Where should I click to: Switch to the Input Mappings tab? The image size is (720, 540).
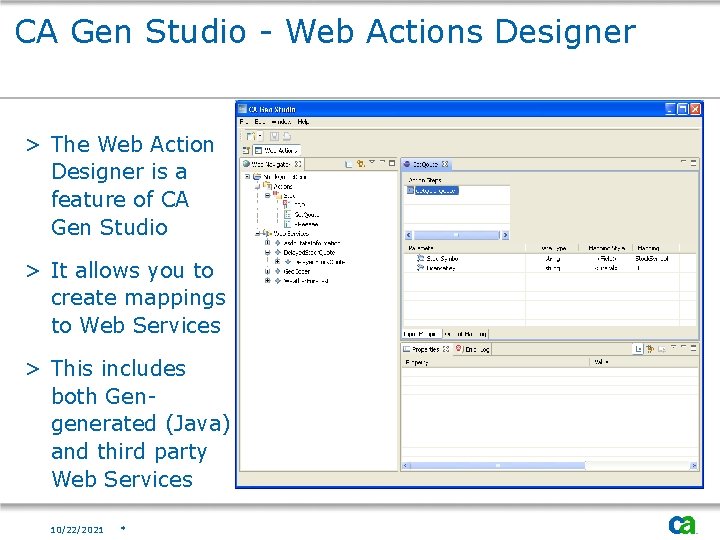click(422, 334)
